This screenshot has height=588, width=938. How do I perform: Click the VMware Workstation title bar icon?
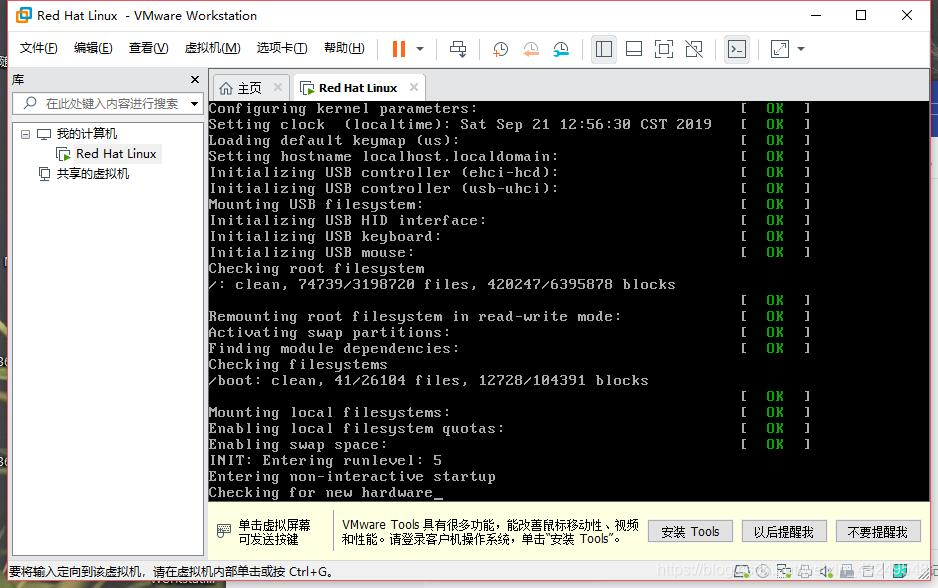pos(23,16)
